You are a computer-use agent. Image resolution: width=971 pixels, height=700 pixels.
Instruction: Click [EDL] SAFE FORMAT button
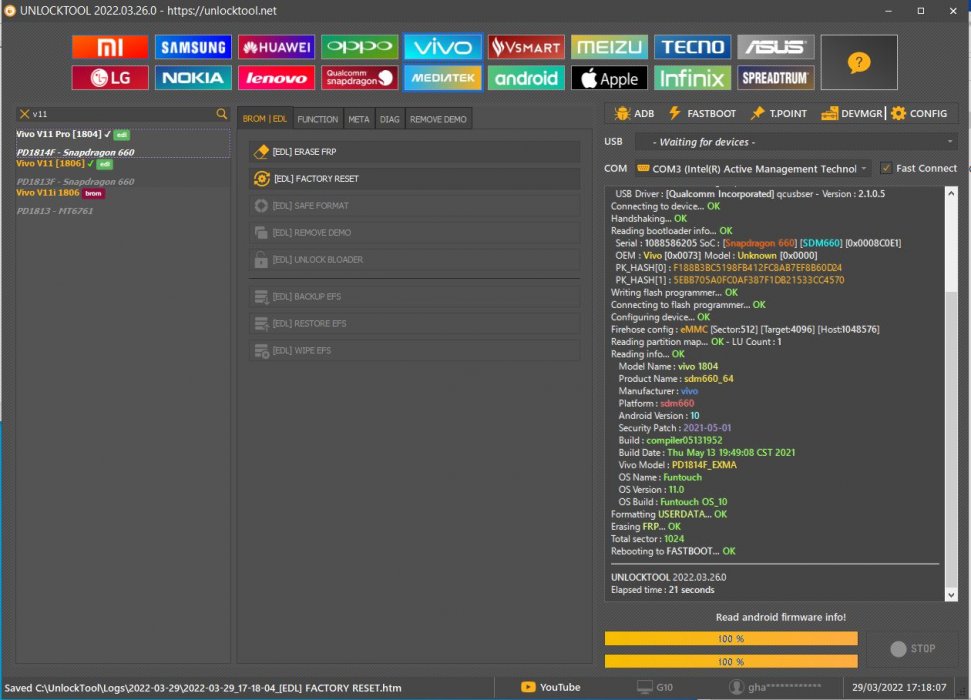tap(415, 206)
